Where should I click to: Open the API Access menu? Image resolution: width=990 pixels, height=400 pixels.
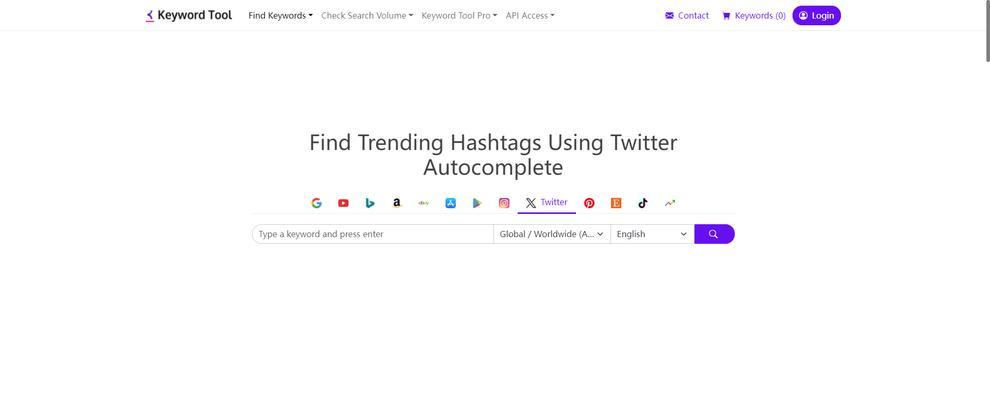coord(530,16)
